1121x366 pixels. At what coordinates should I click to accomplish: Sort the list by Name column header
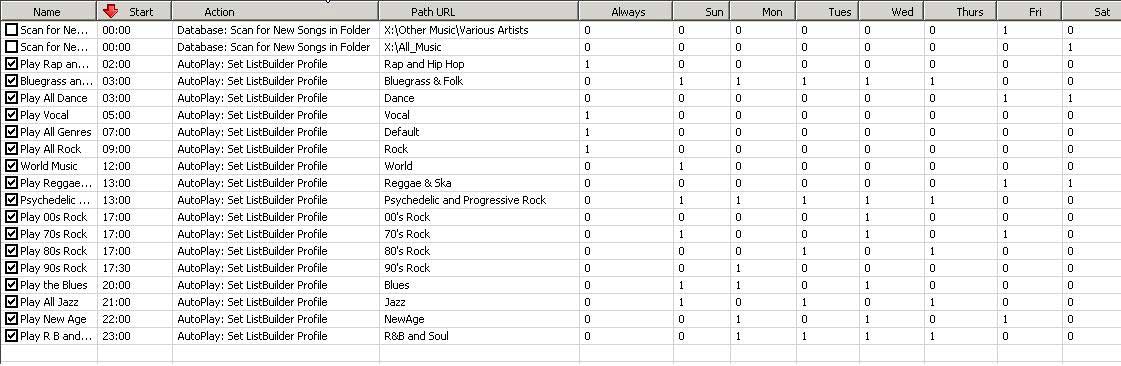(x=48, y=11)
